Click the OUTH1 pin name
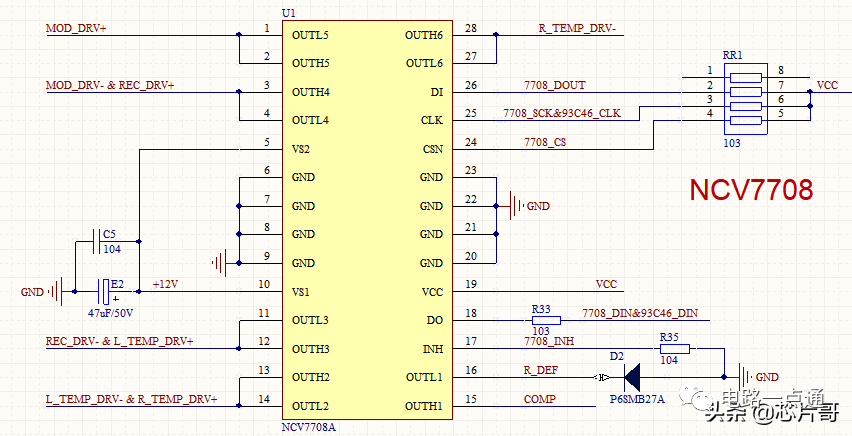The width and height of the screenshot is (852, 436). (x=424, y=407)
